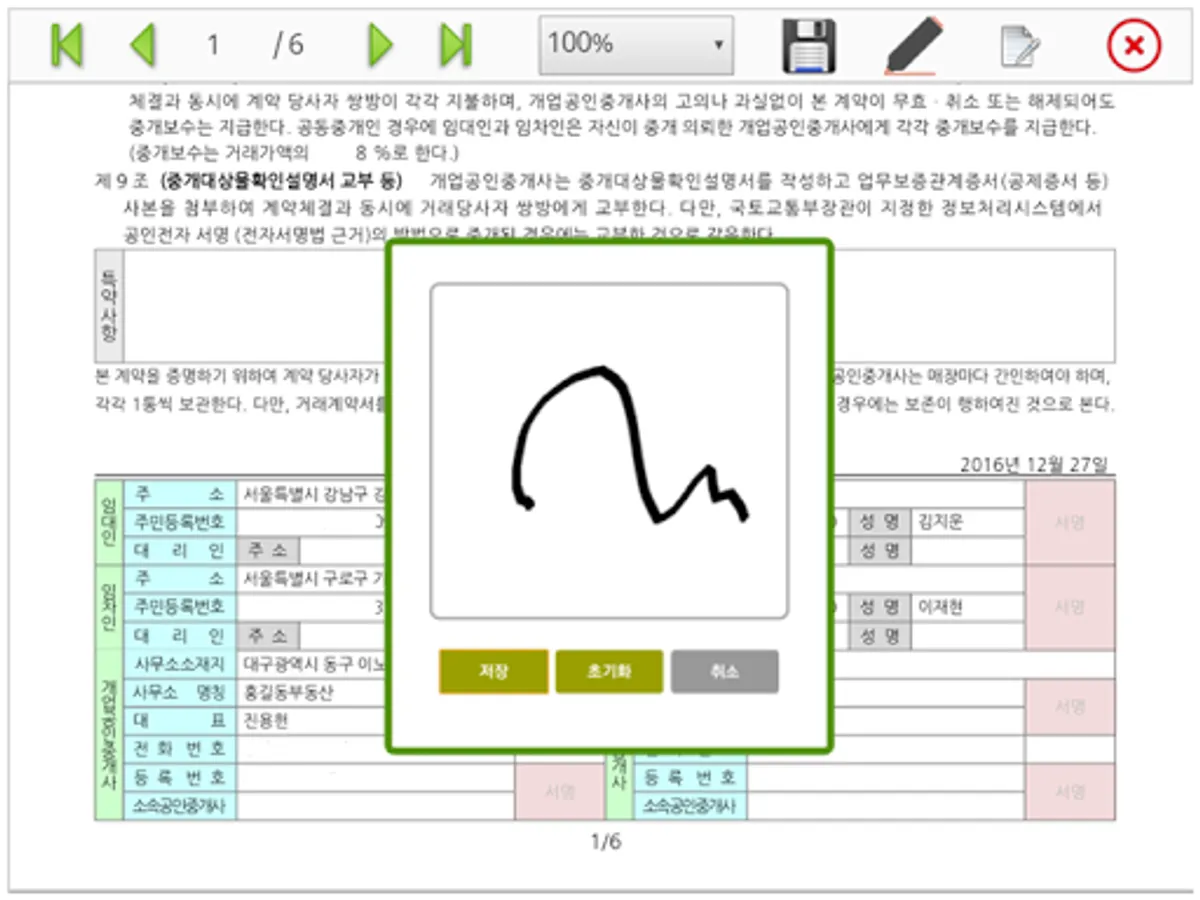Screen dimensions: 1200x900
Task: Click the 취소 cancel button
Action: point(725,672)
